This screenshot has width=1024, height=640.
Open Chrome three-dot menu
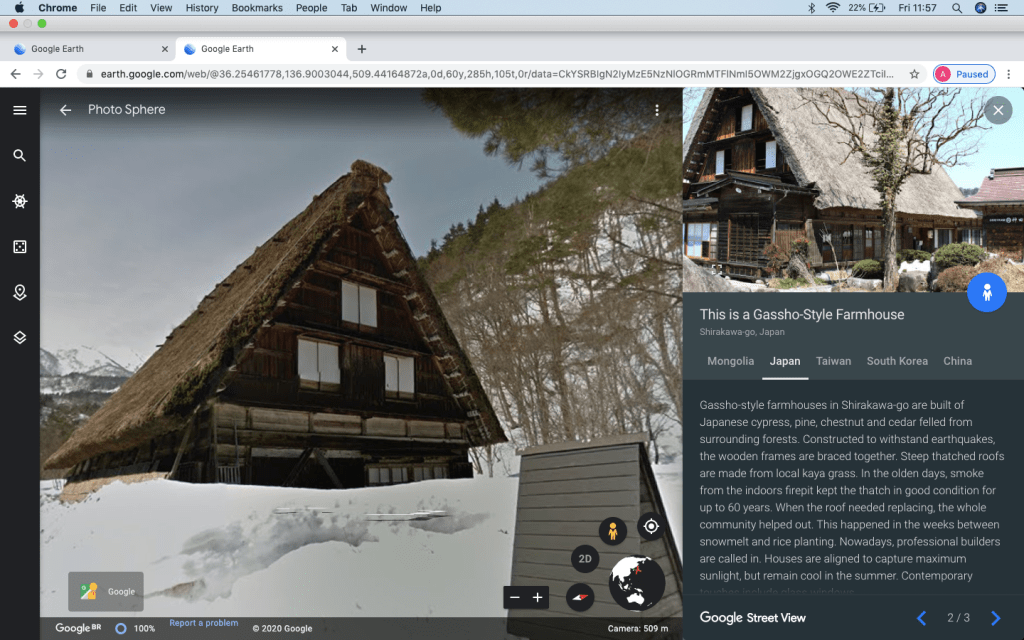click(1008, 74)
